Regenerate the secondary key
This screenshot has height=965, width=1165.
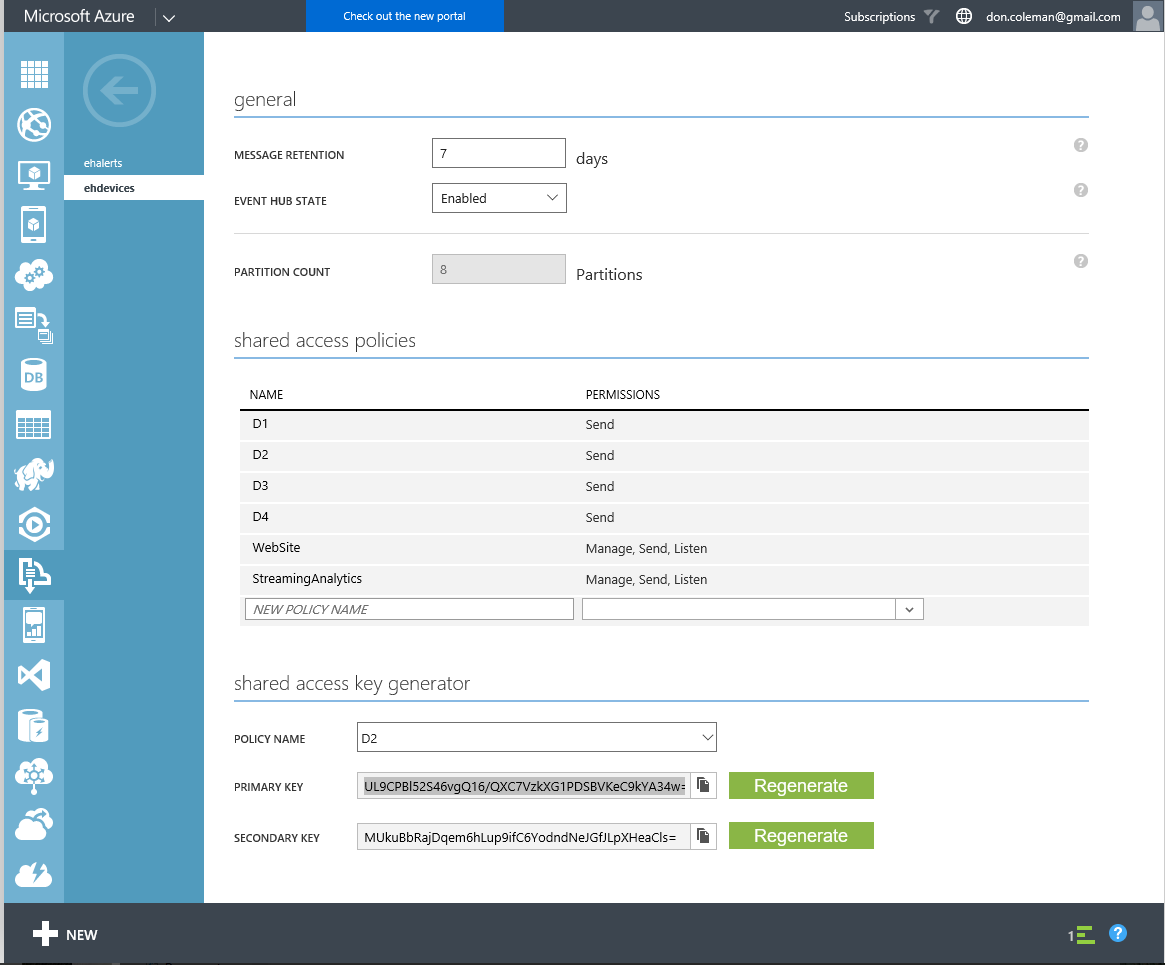pyautogui.click(x=801, y=835)
